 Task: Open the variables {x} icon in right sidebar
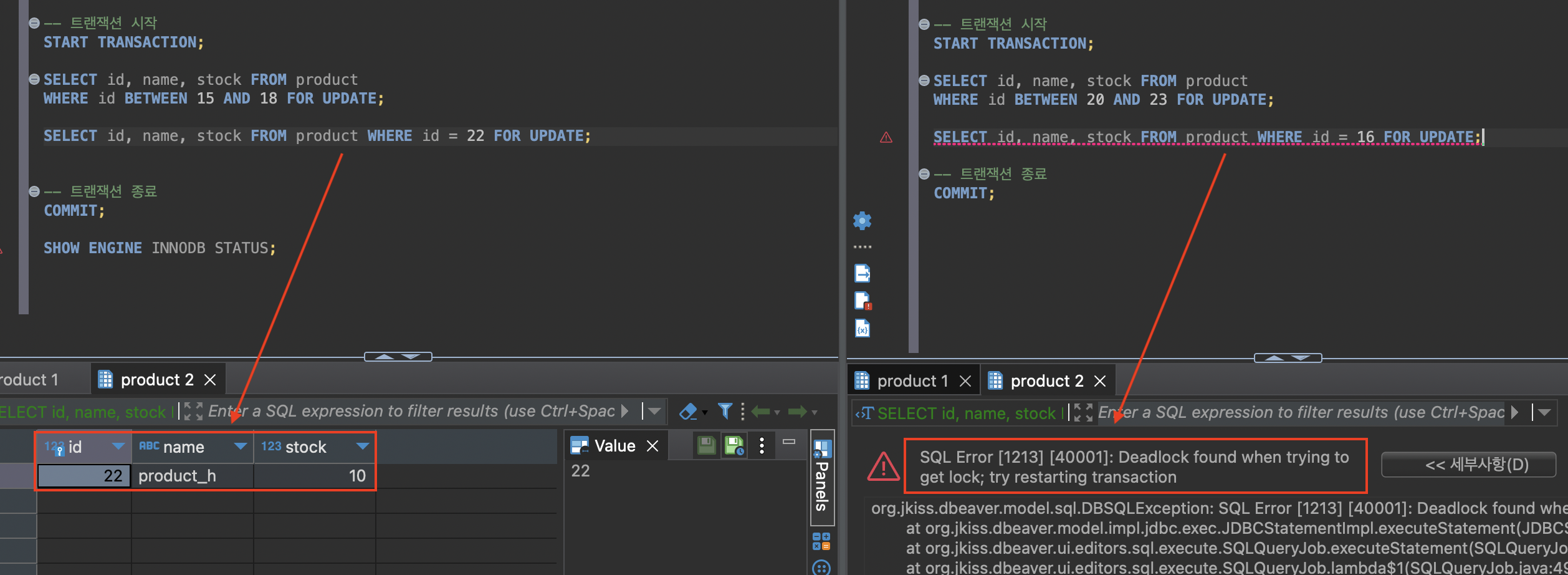[863, 328]
